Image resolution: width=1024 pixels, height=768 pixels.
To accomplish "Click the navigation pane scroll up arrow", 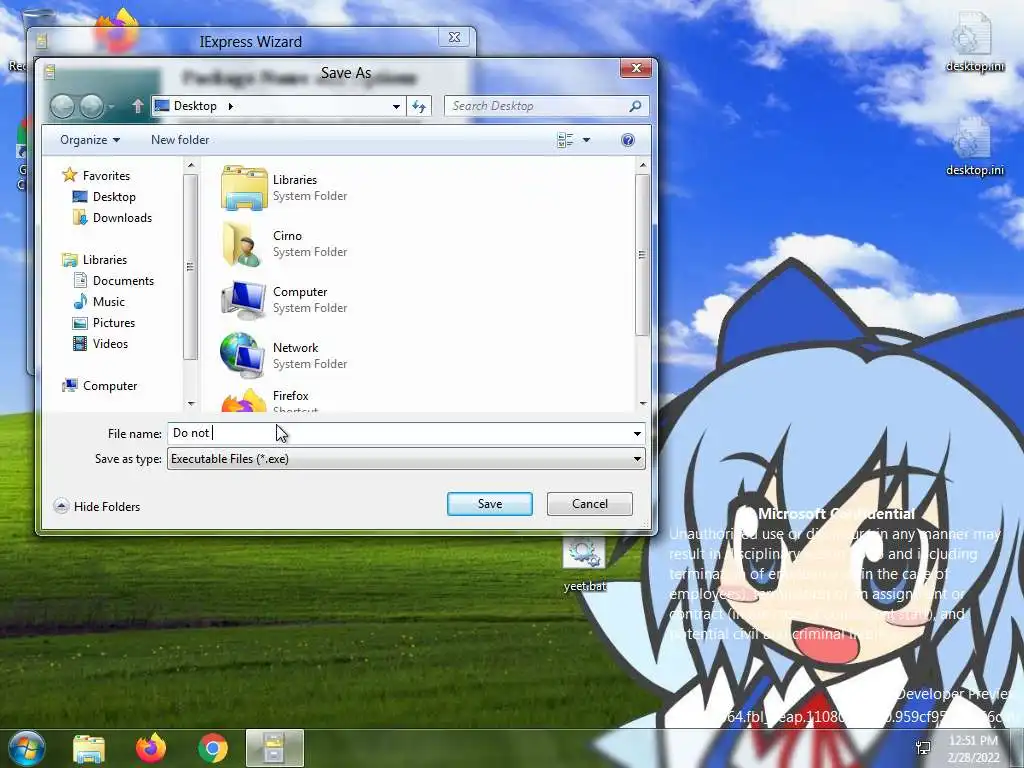I will pos(191,165).
